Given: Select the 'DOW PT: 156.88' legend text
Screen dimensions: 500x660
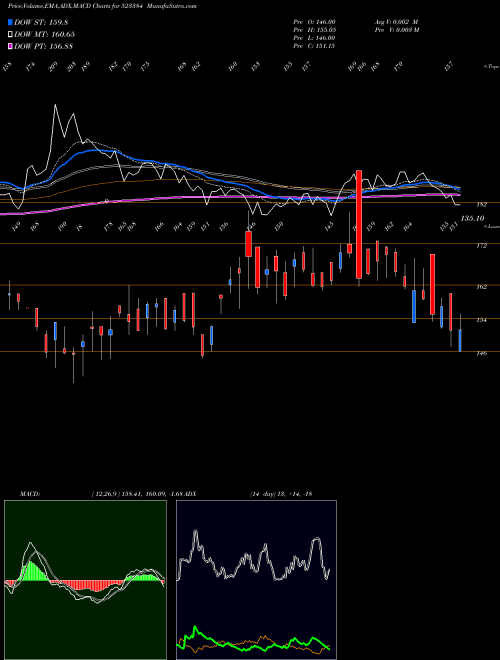Looking at the screenshot, I should point(43,46).
